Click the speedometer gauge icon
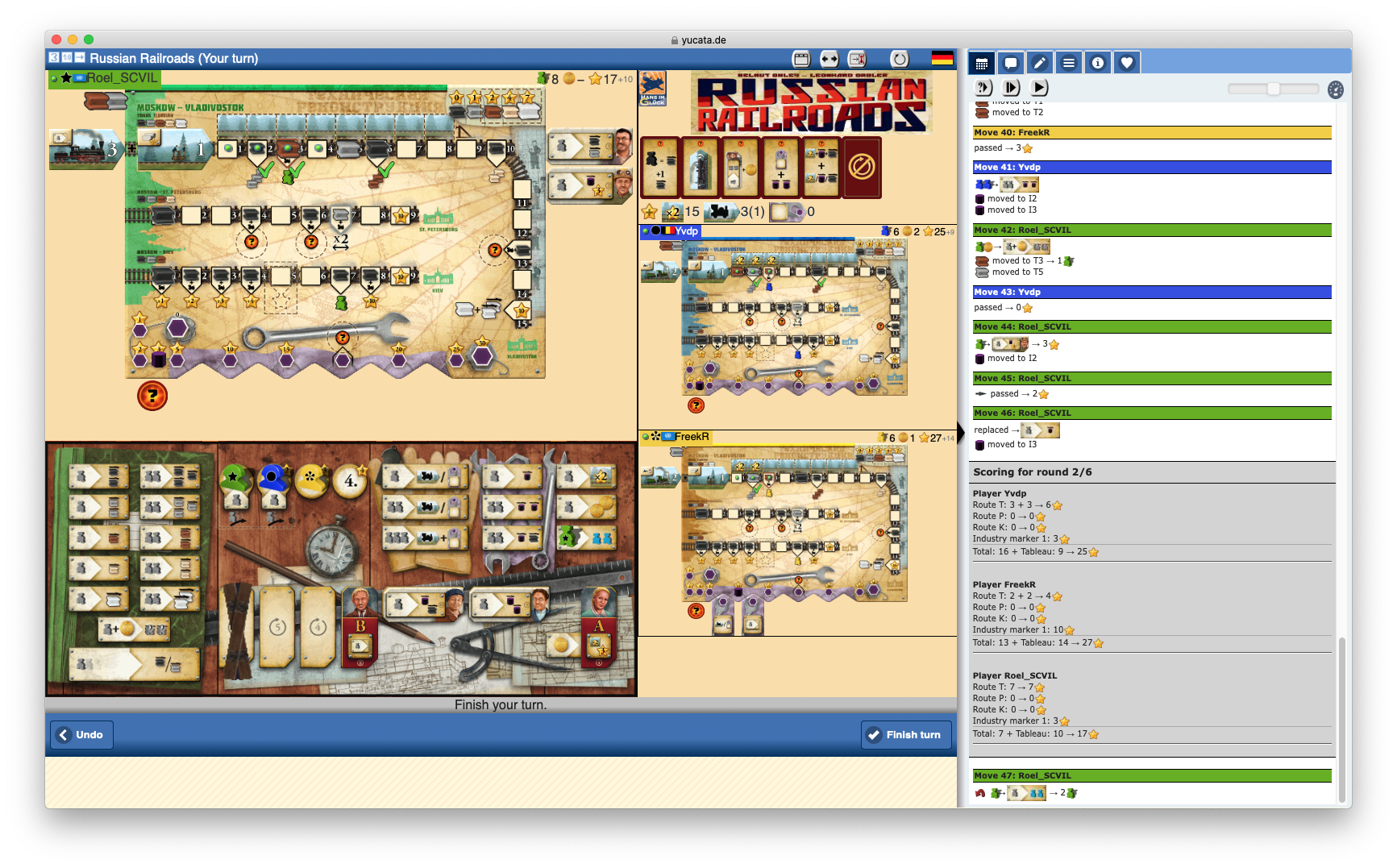The image size is (1397, 868). [x=1336, y=89]
